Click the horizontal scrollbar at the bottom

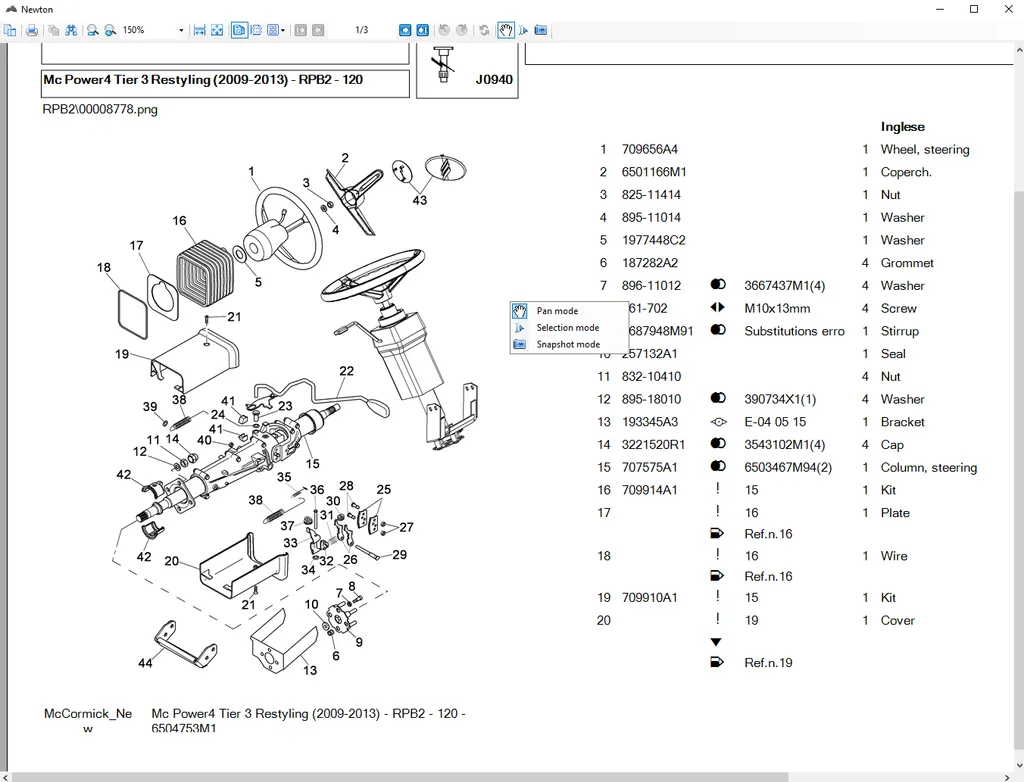tap(400, 777)
